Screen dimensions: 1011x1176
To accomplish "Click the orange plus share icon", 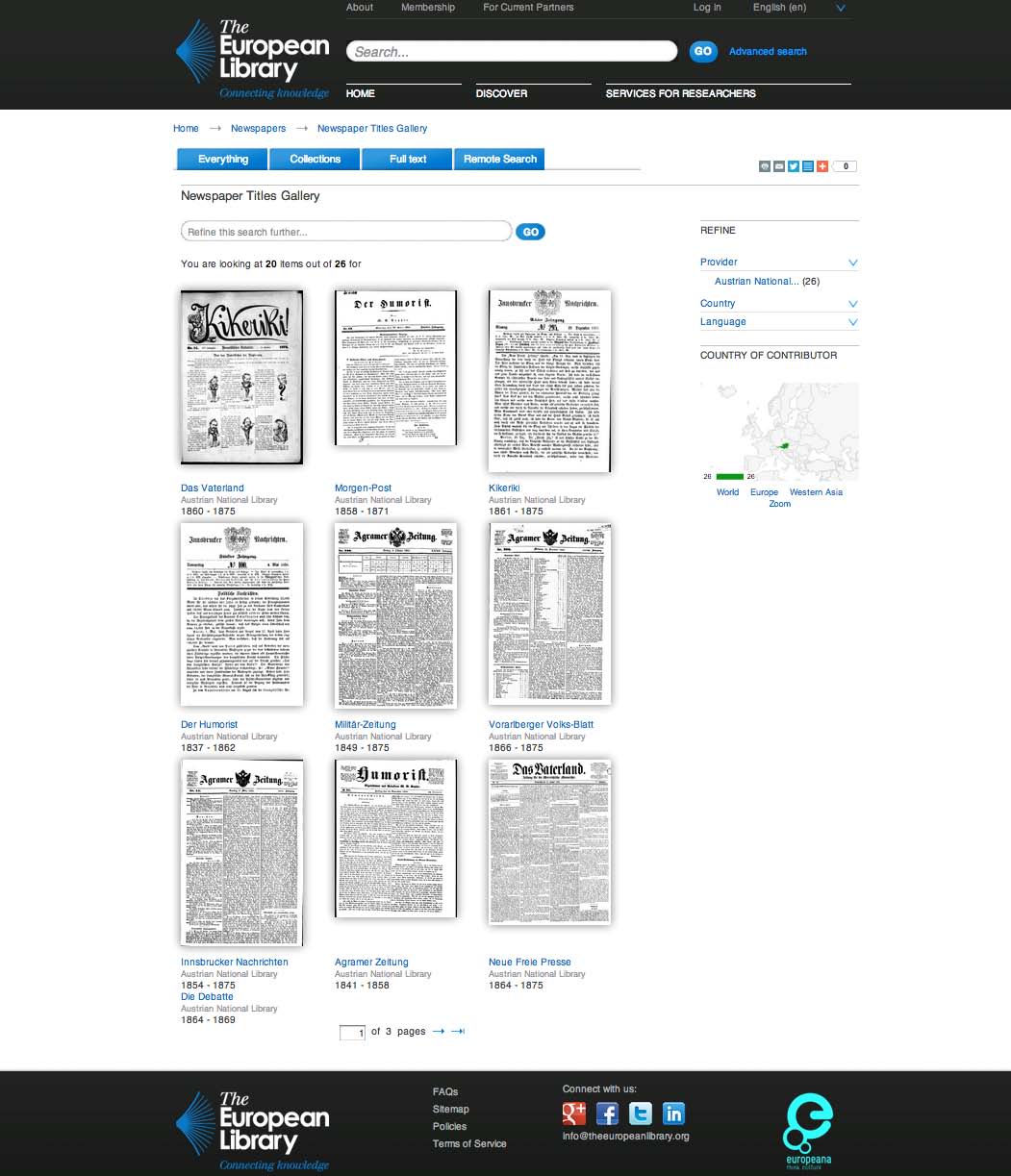I will point(821,166).
